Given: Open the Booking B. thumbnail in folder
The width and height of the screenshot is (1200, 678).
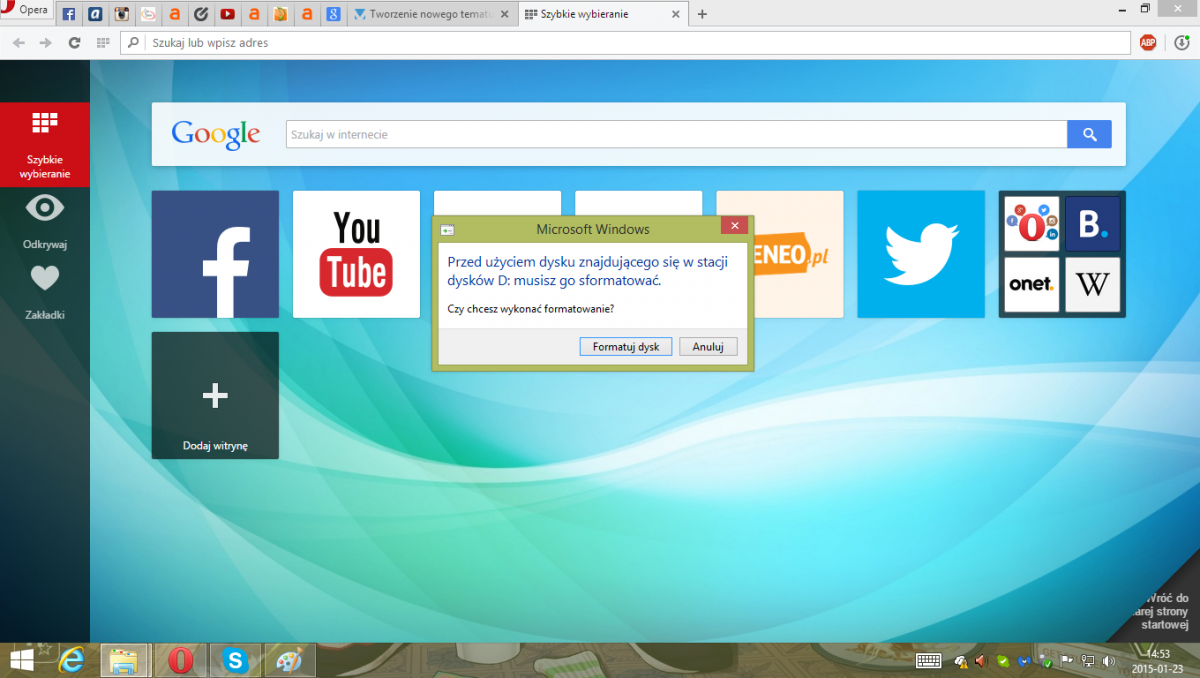Looking at the screenshot, I should click(x=1093, y=224).
